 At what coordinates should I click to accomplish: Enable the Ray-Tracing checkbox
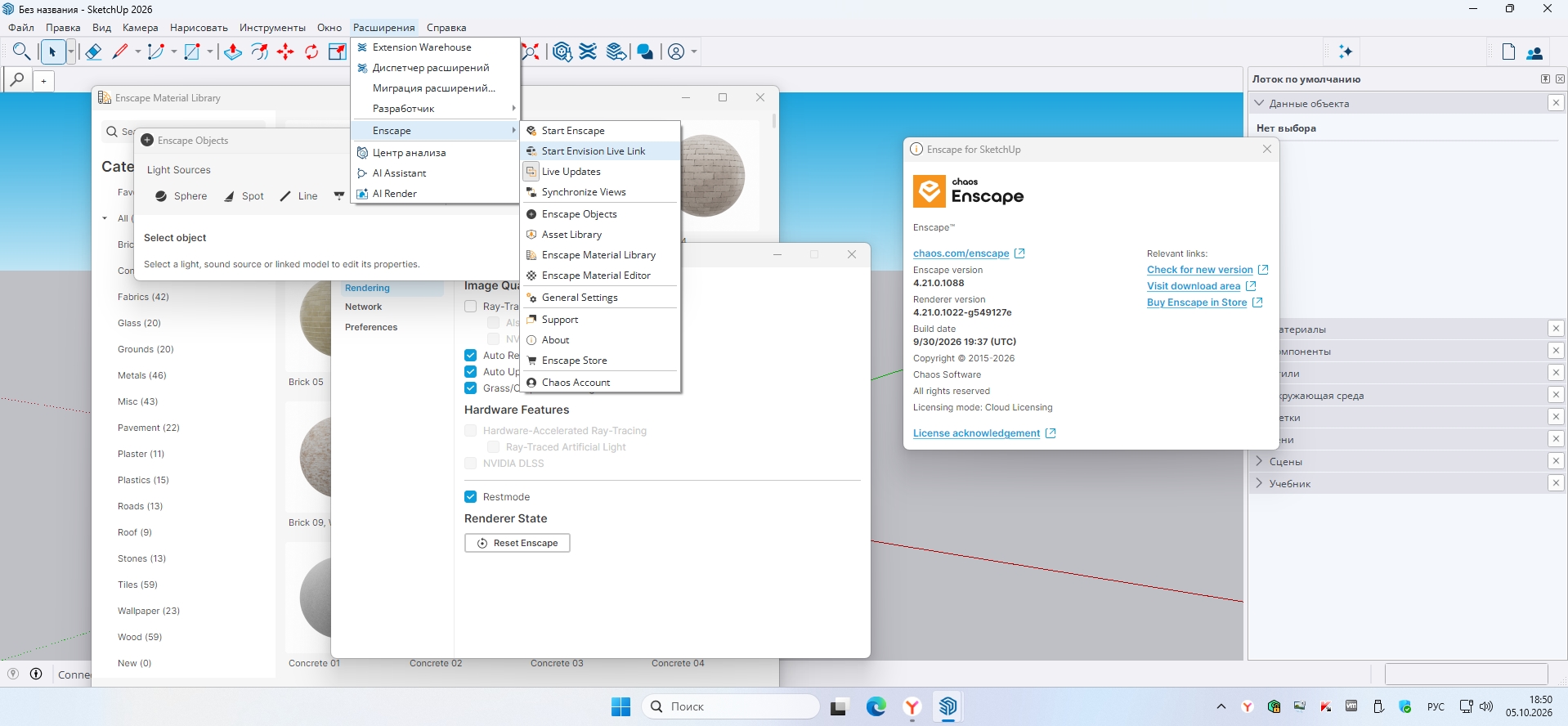[x=471, y=307]
